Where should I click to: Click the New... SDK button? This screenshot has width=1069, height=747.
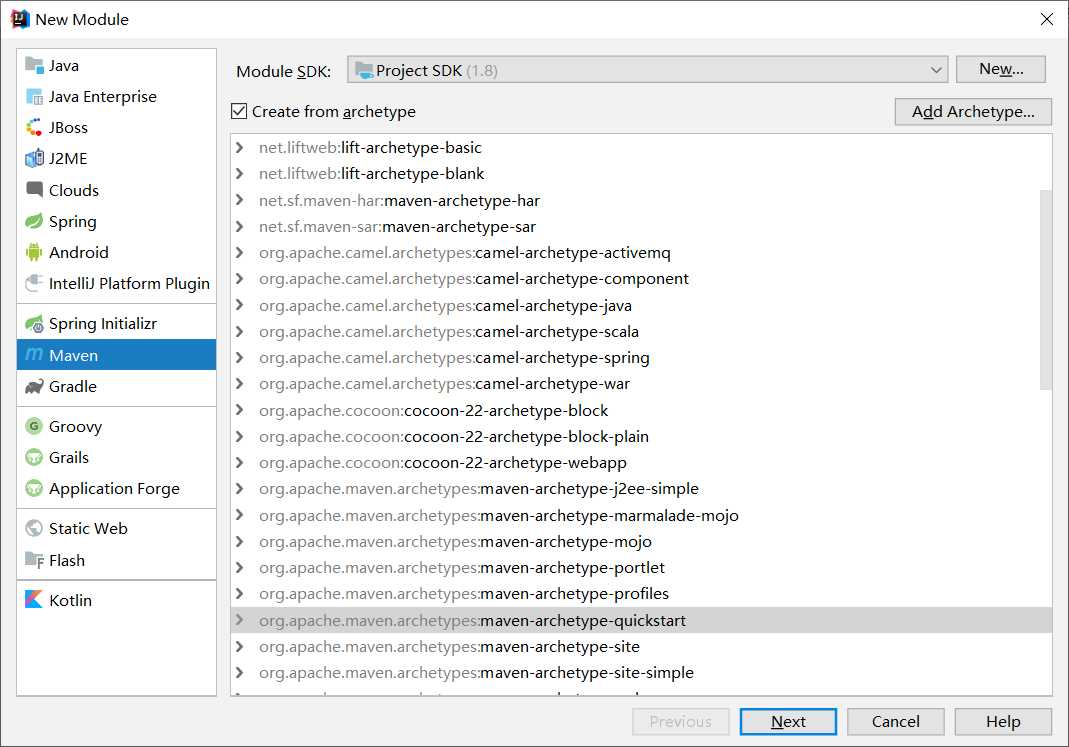coord(1000,69)
